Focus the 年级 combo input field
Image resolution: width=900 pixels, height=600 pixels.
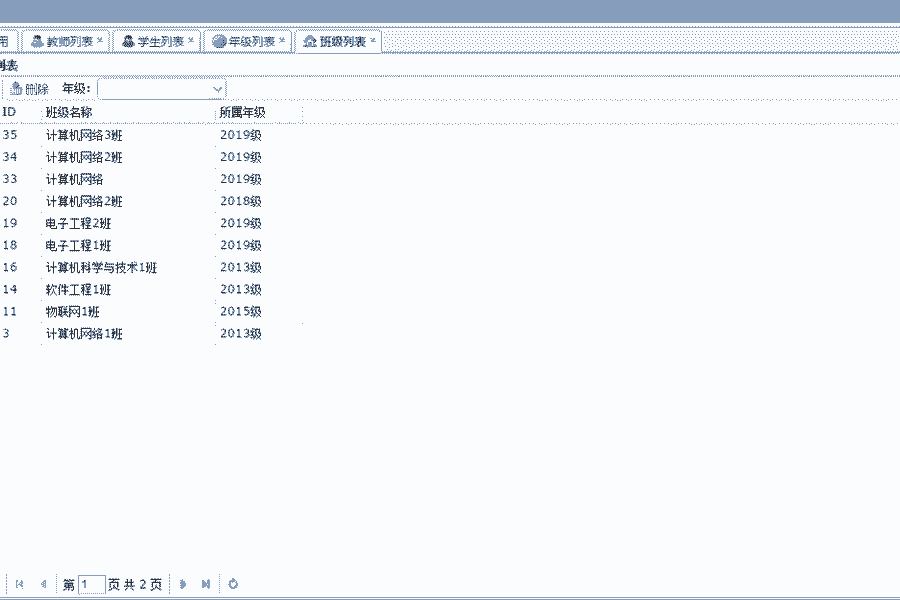click(154, 89)
